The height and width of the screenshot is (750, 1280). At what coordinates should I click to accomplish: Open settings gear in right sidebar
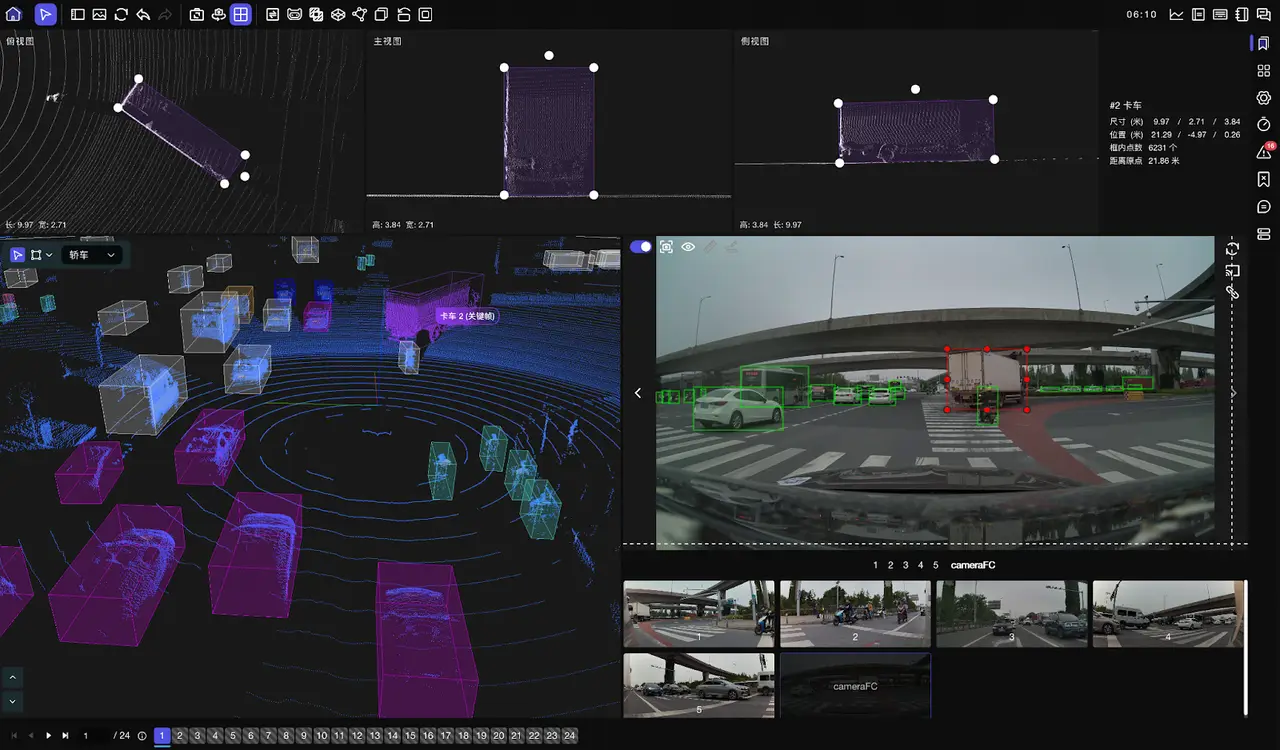(1263, 98)
